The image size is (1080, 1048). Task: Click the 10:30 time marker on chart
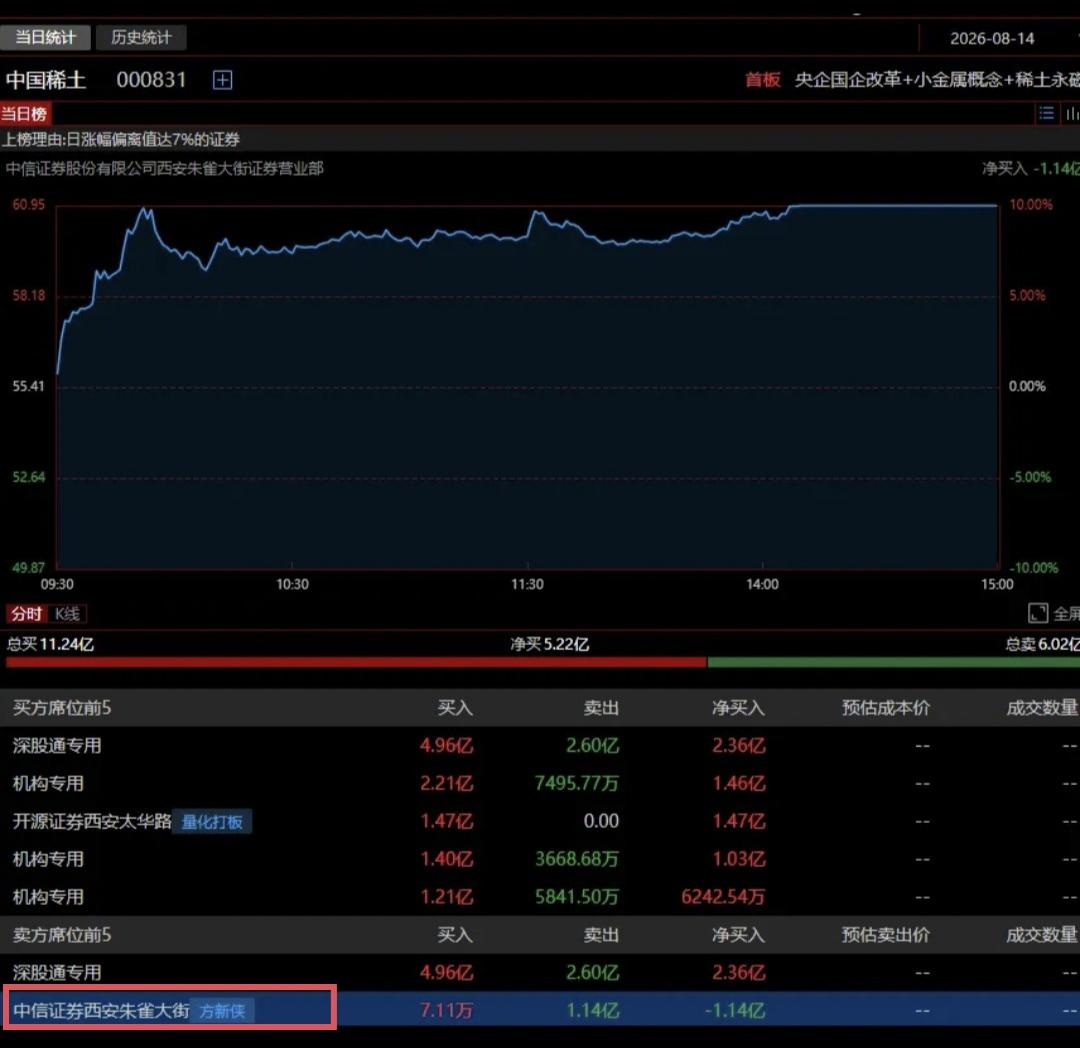point(292,585)
